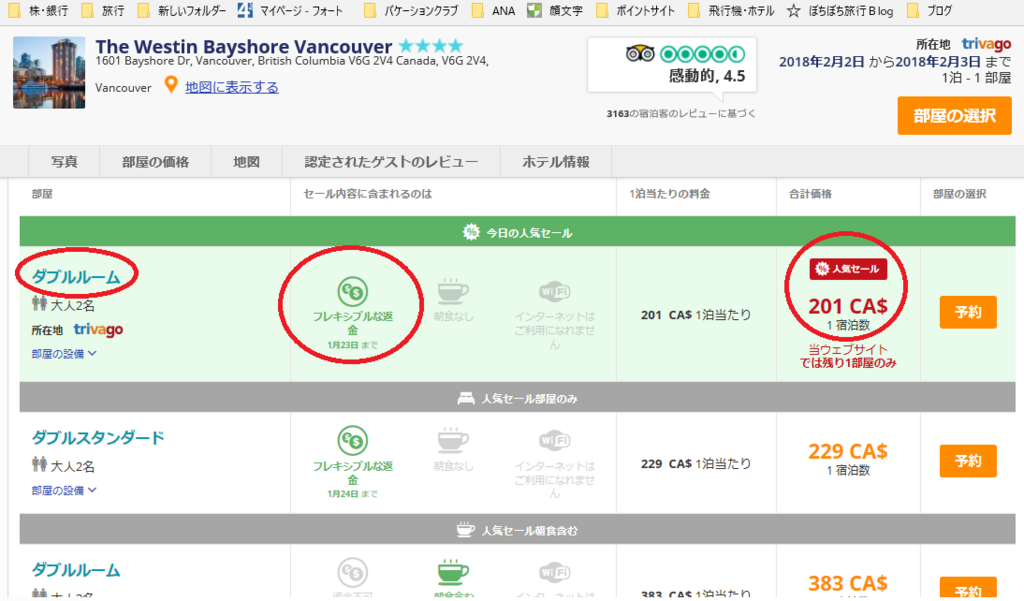Click the ダブルスタンダード room link

(x=98, y=438)
